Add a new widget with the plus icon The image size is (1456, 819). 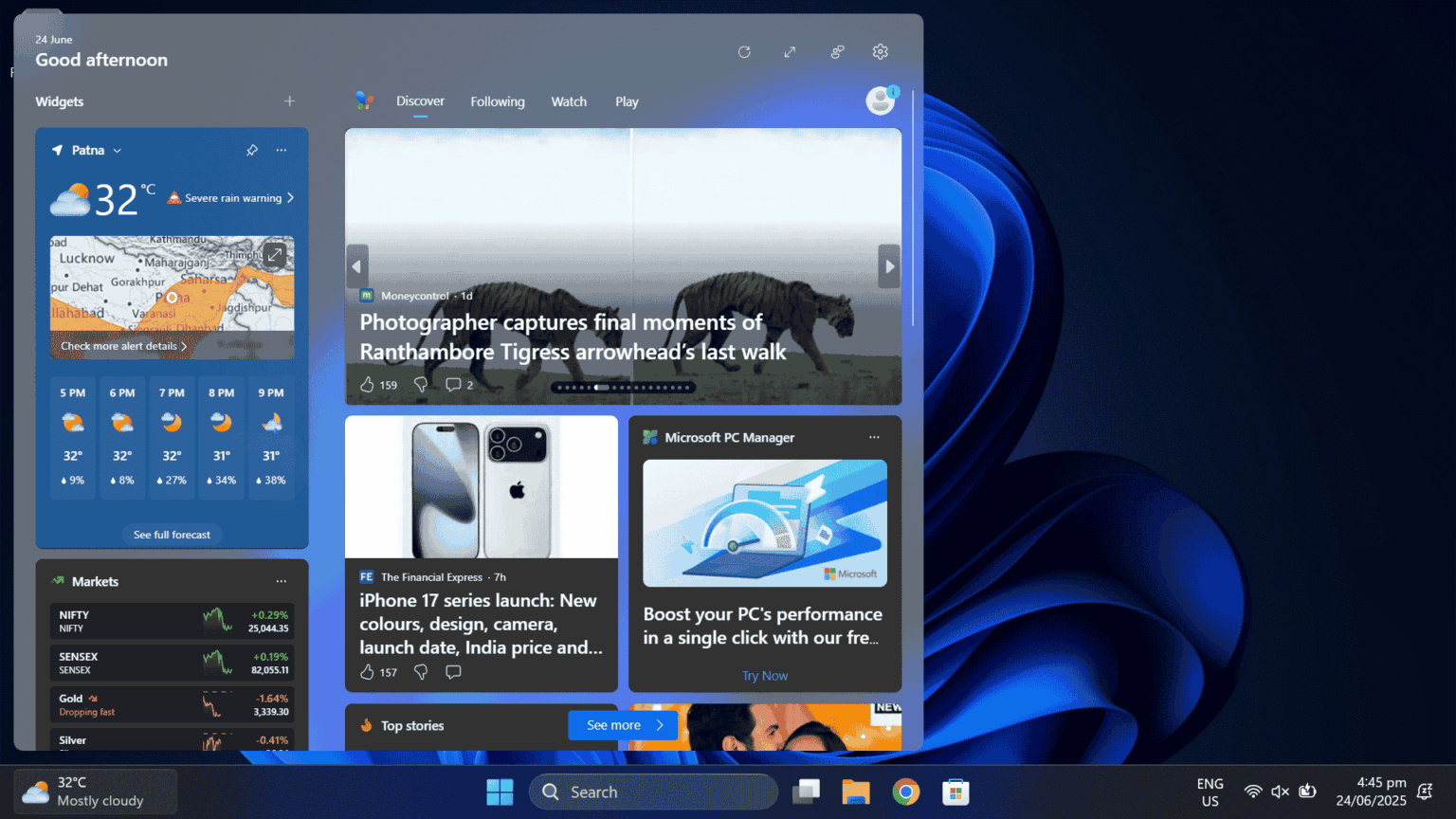(x=289, y=100)
